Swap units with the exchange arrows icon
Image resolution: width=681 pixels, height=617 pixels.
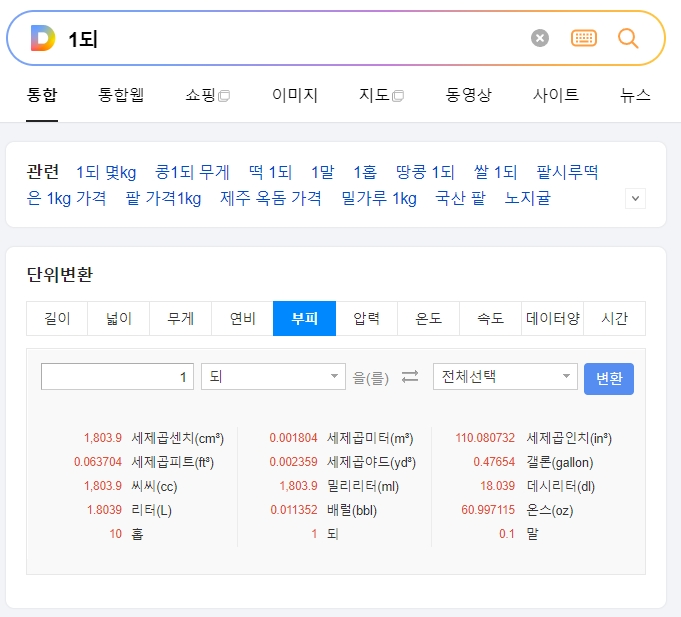(x=410, y=376)
